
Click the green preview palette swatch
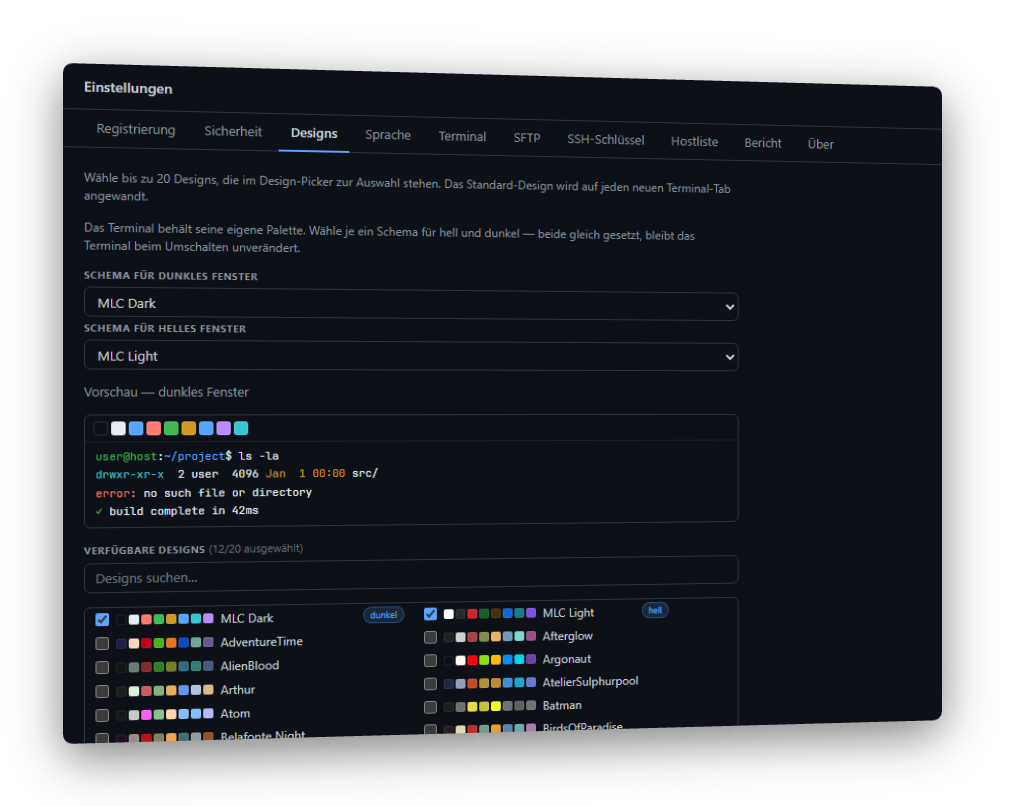click(x=171, y=429)
